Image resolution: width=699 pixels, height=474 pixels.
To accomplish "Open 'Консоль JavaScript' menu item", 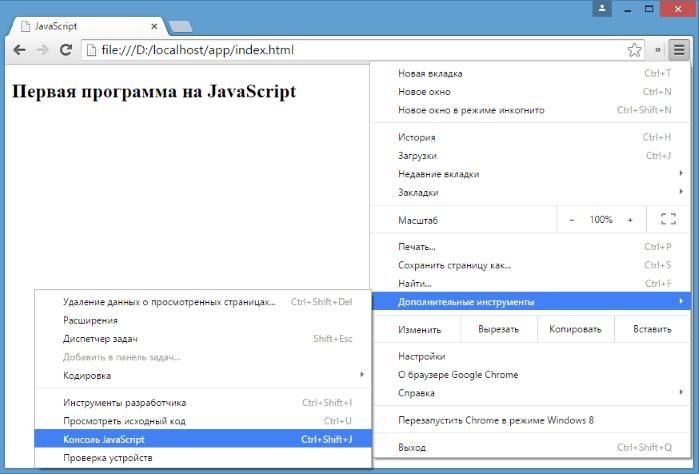I will point(203,439).
